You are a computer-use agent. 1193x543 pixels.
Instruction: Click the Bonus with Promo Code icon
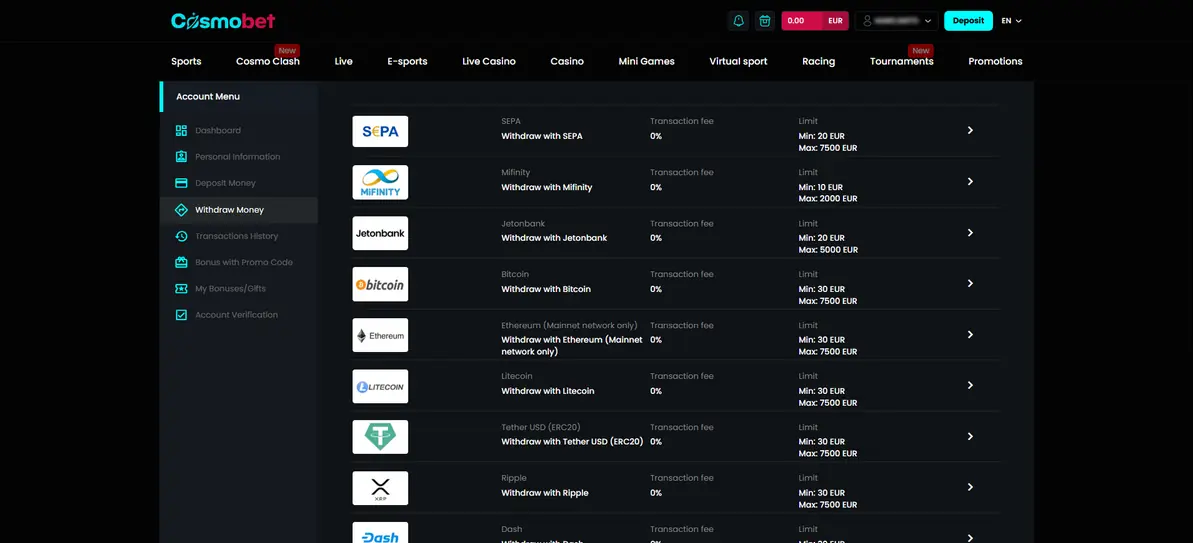pyautogui.click(x=181, y=262)
